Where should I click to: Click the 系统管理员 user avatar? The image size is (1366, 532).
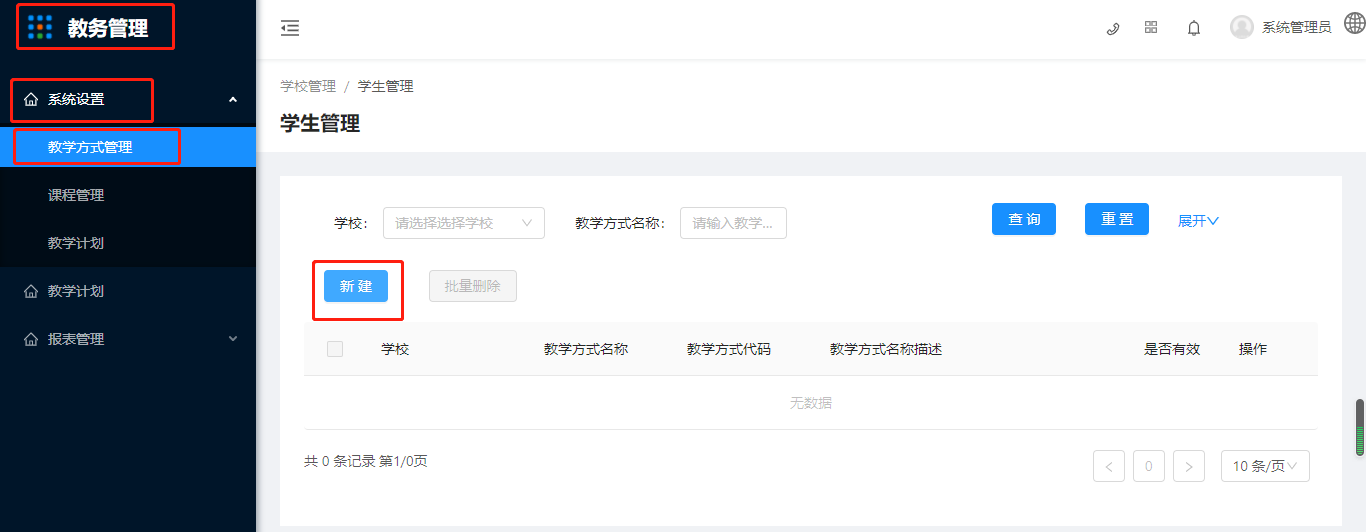[1242, 27]
